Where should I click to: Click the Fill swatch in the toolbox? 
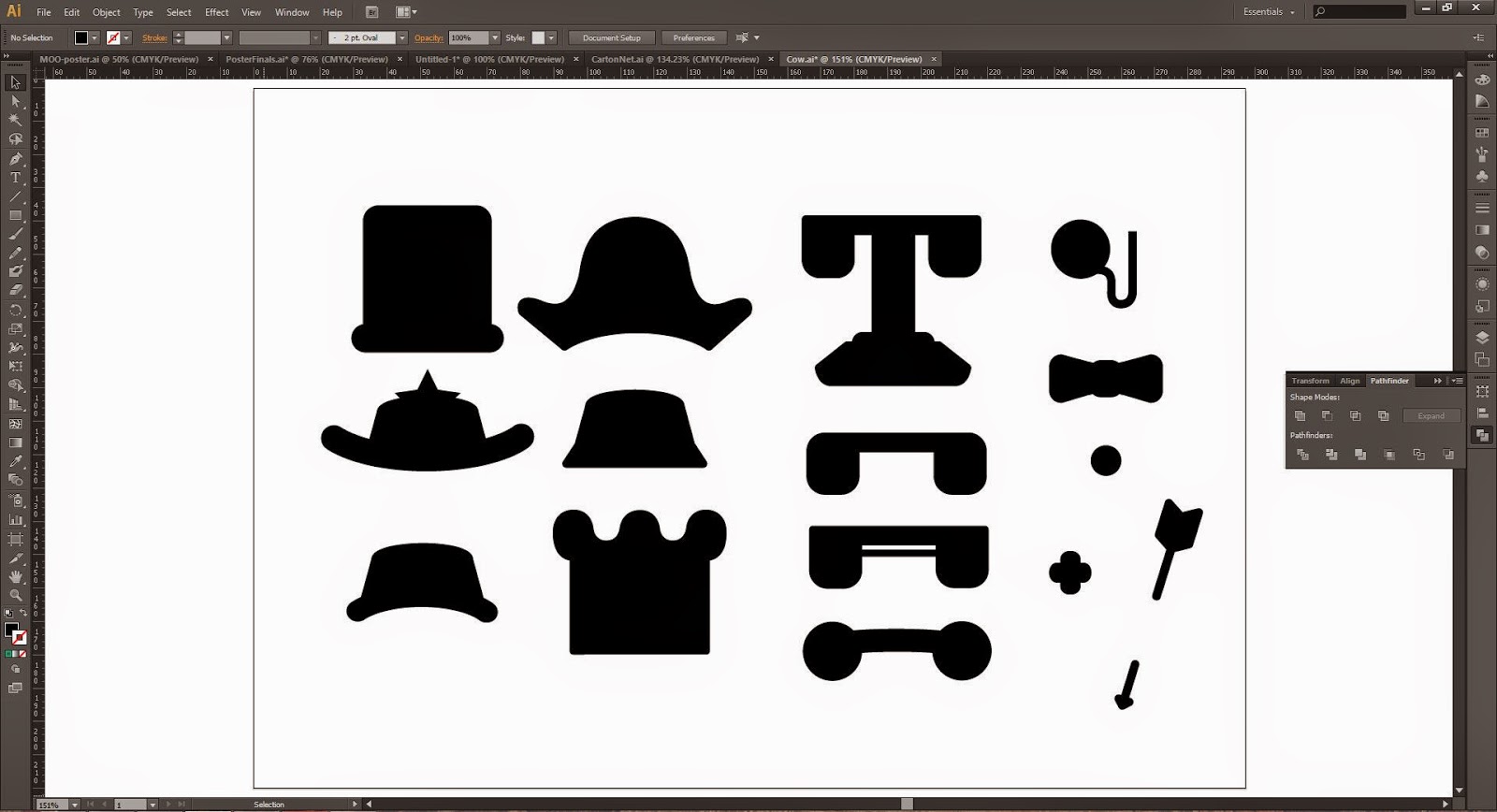click(x=11, y=631)
